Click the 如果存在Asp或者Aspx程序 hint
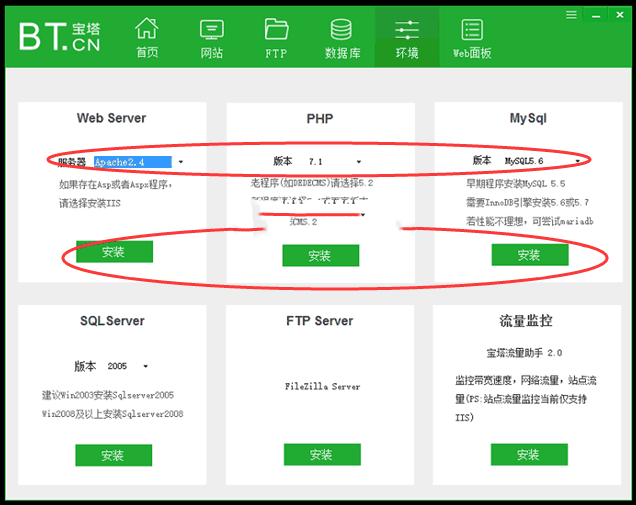This screenshot has height=505, width=636. click(116, 185)
